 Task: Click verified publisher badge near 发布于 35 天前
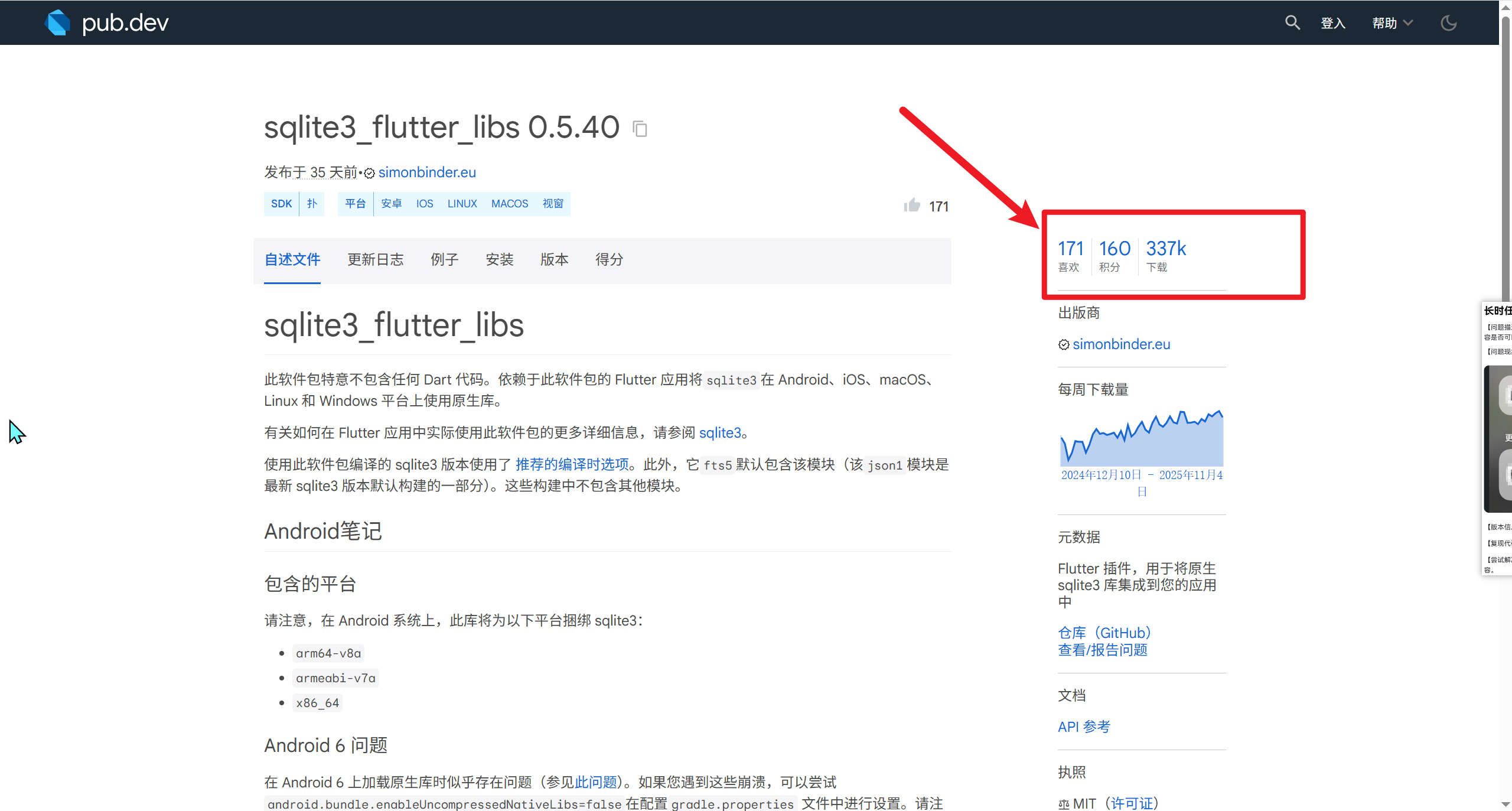pyautogui.click(x=370, y=173)
